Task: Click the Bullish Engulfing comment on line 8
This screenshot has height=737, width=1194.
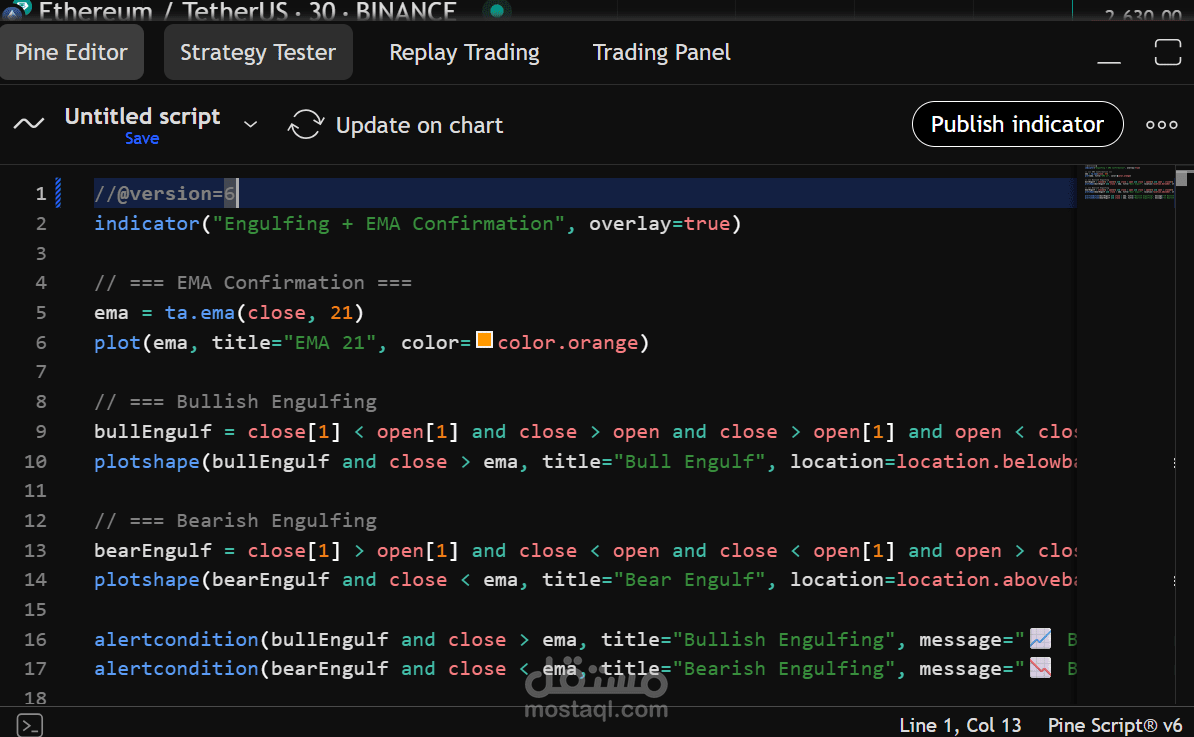Action: click(235, 402)
